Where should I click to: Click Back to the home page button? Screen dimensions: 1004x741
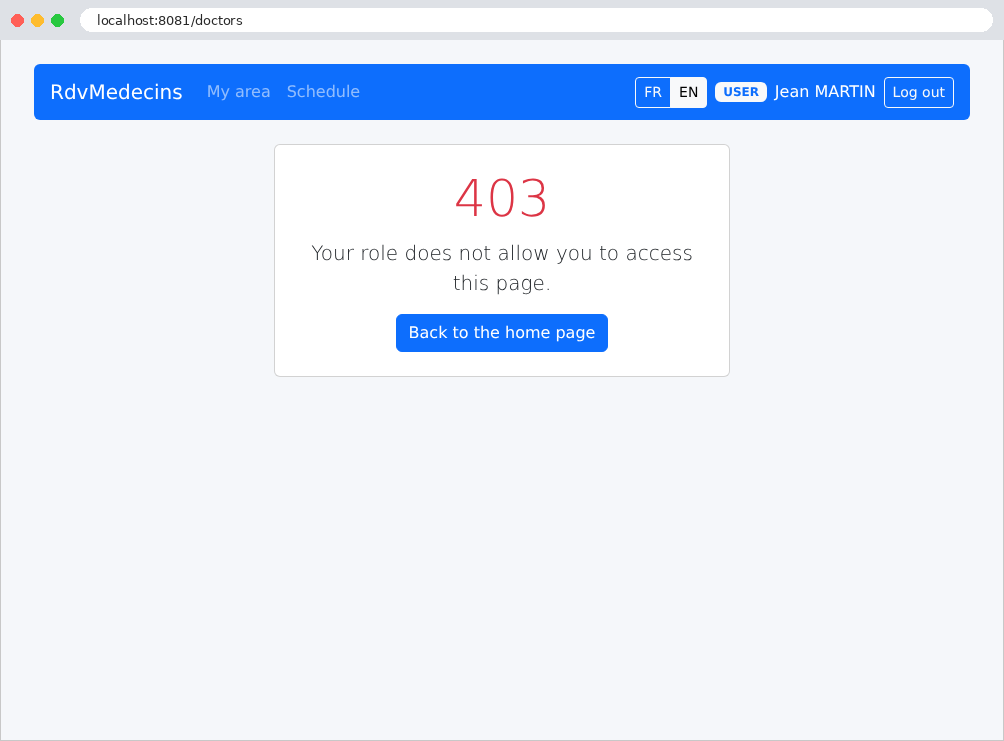[x=502, y=333]
